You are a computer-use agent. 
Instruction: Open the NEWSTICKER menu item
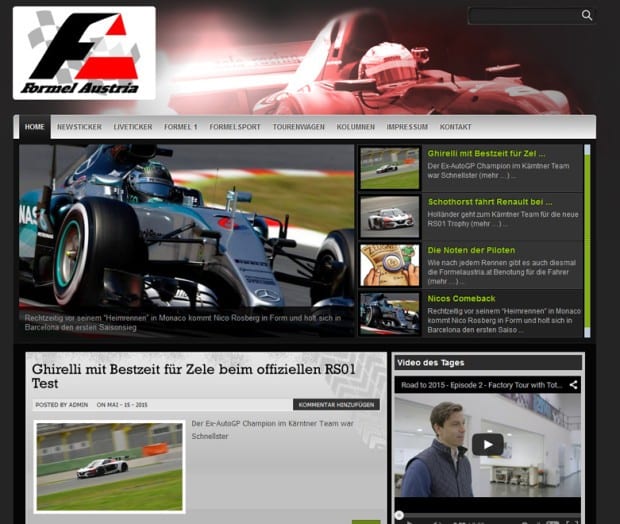click(79, 127)
